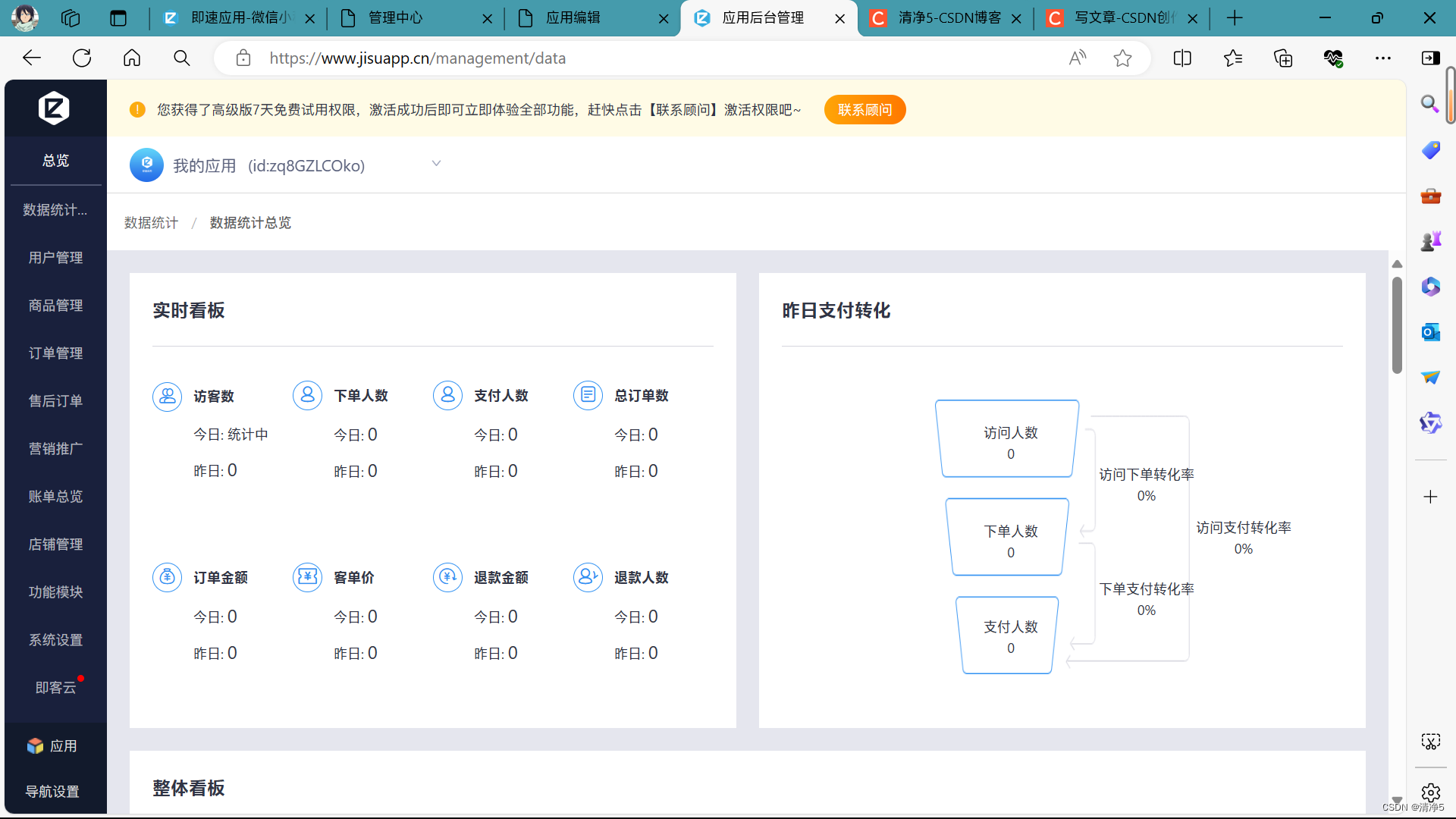Image resolution: width=1456 pixels, height=819 pixels.
Task: Click the 联系顾问 orange button
Action: point(864,110)
